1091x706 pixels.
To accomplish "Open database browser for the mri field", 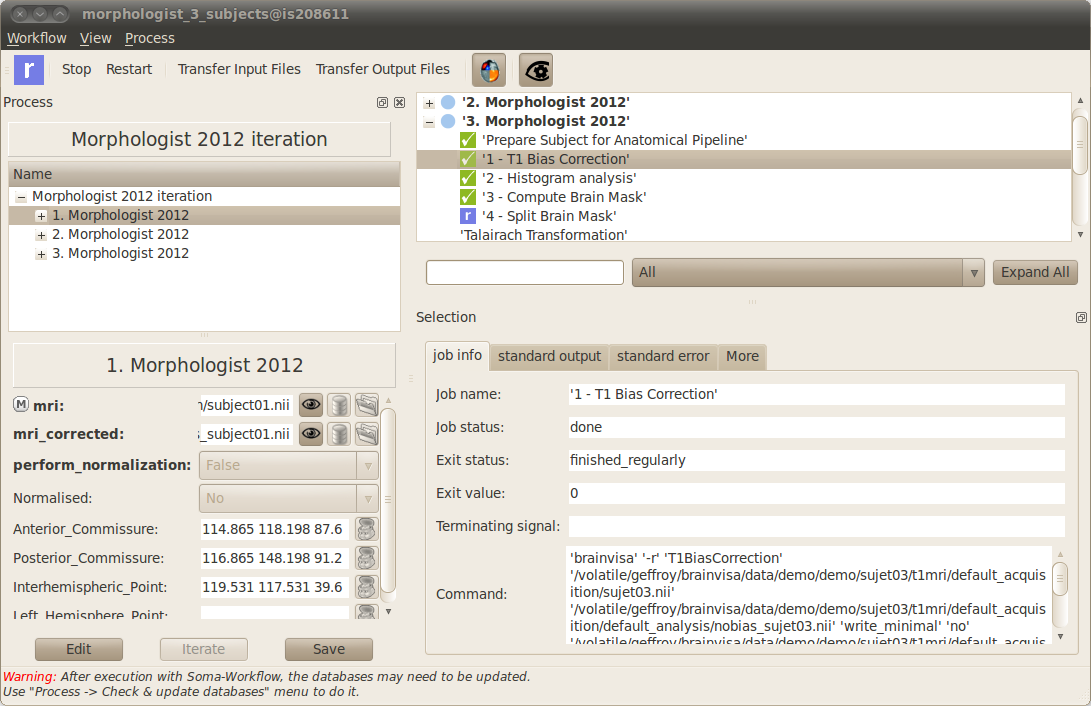I will [339, 406].
